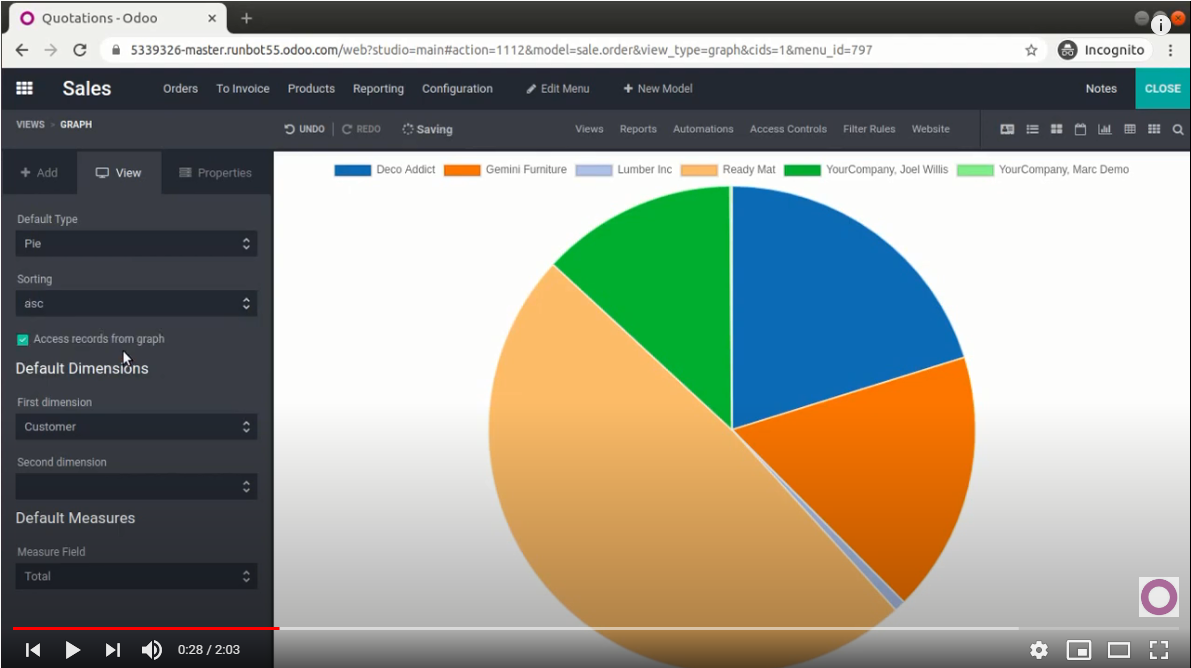Click the teal CLOSE button
Viewport: 1191px width, 668px height.
click(x=1162, y=89)
